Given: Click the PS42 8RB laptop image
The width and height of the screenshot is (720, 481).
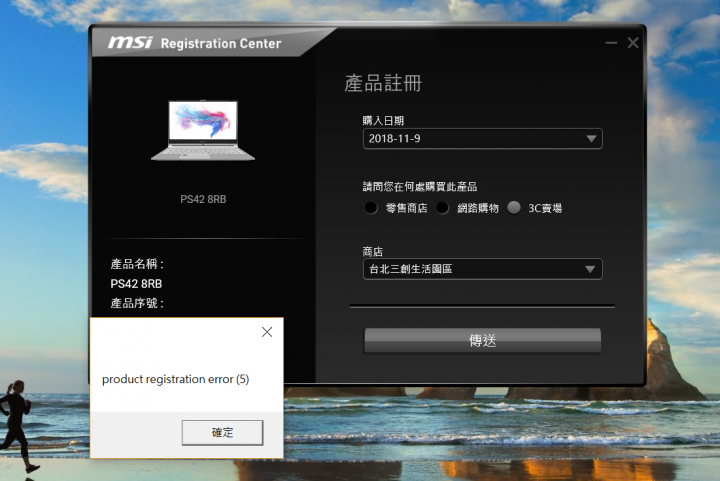Looking at the screenshot, I should point(203,130).
